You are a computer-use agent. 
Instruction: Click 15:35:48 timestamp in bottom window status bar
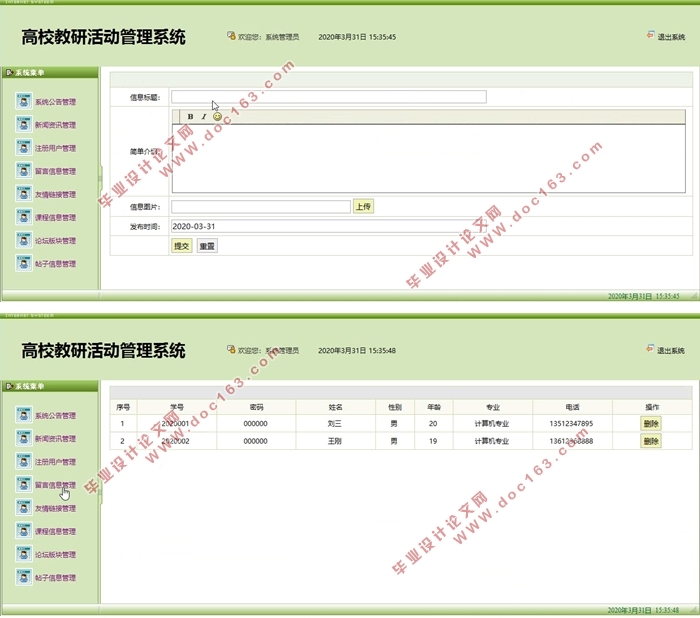click(x=667, y=610)
